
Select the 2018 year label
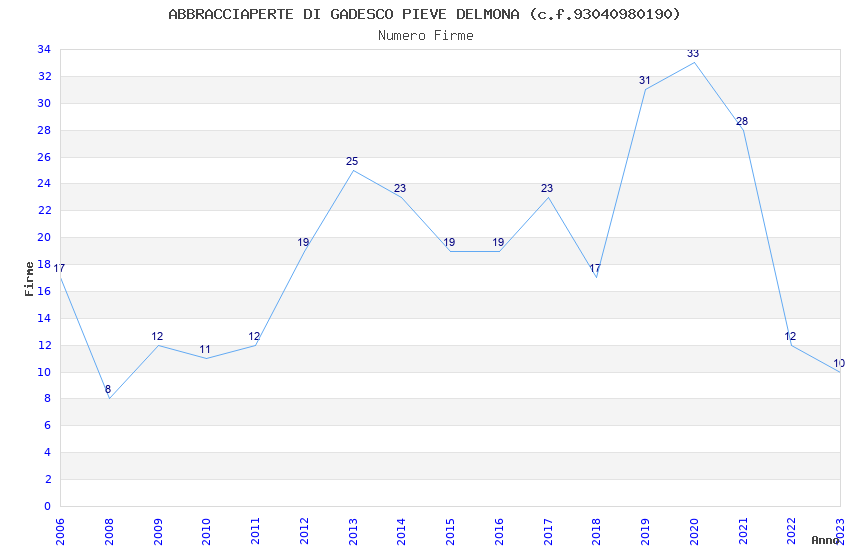pos(596,532)
